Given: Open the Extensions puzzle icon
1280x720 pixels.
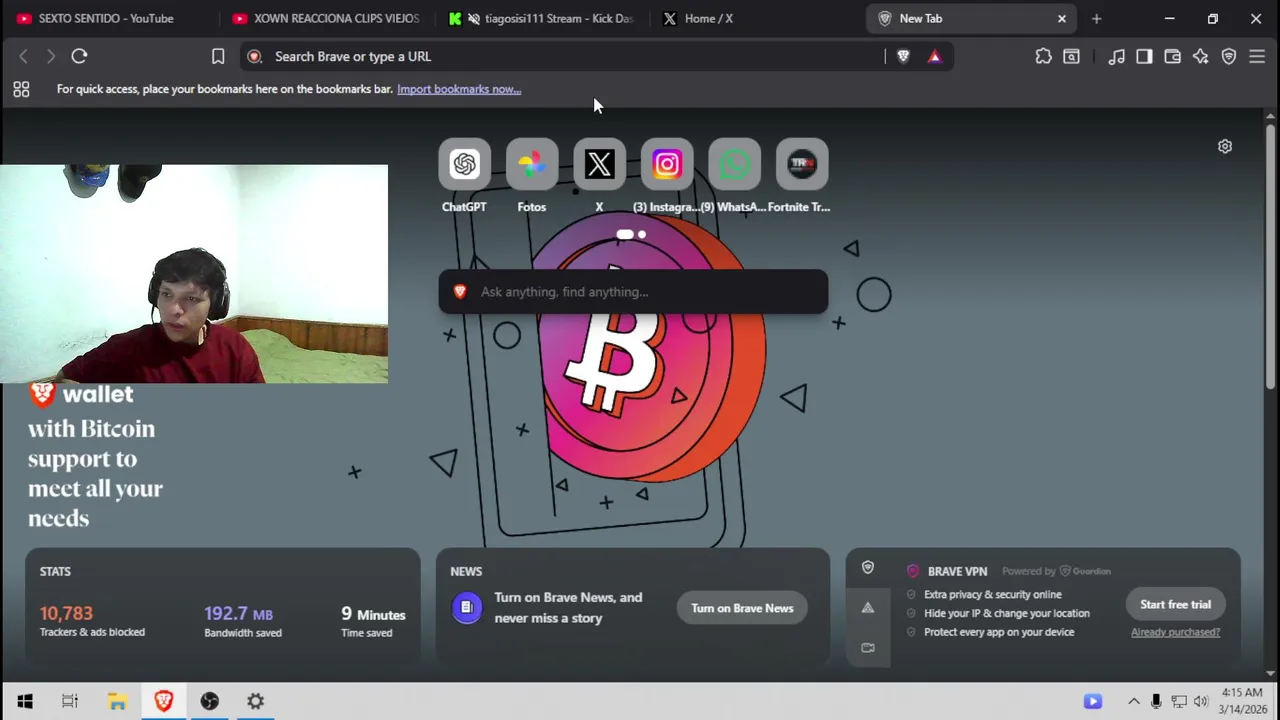Looking at the screenshot, I should [x=1043, y=56].
